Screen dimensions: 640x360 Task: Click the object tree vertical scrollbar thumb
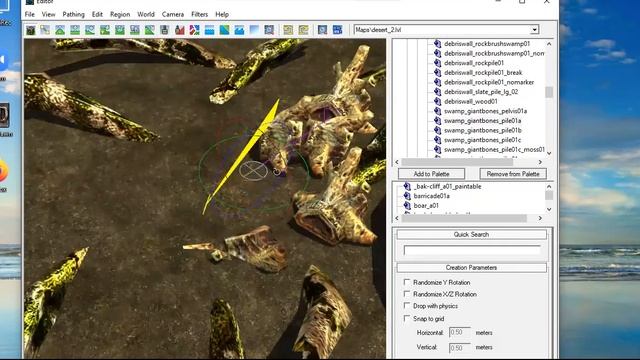tap(549, 92)
